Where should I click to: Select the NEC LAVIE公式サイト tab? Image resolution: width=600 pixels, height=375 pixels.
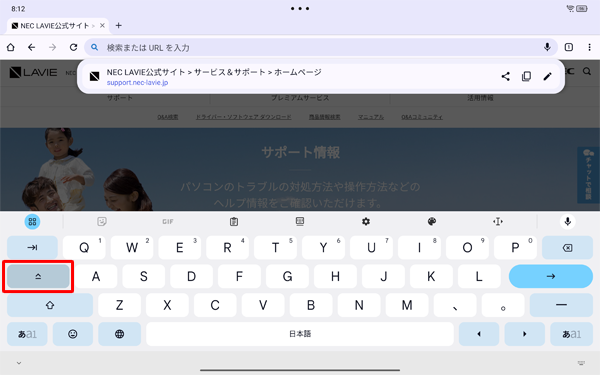pyautogui.click(x=58, y=26)
